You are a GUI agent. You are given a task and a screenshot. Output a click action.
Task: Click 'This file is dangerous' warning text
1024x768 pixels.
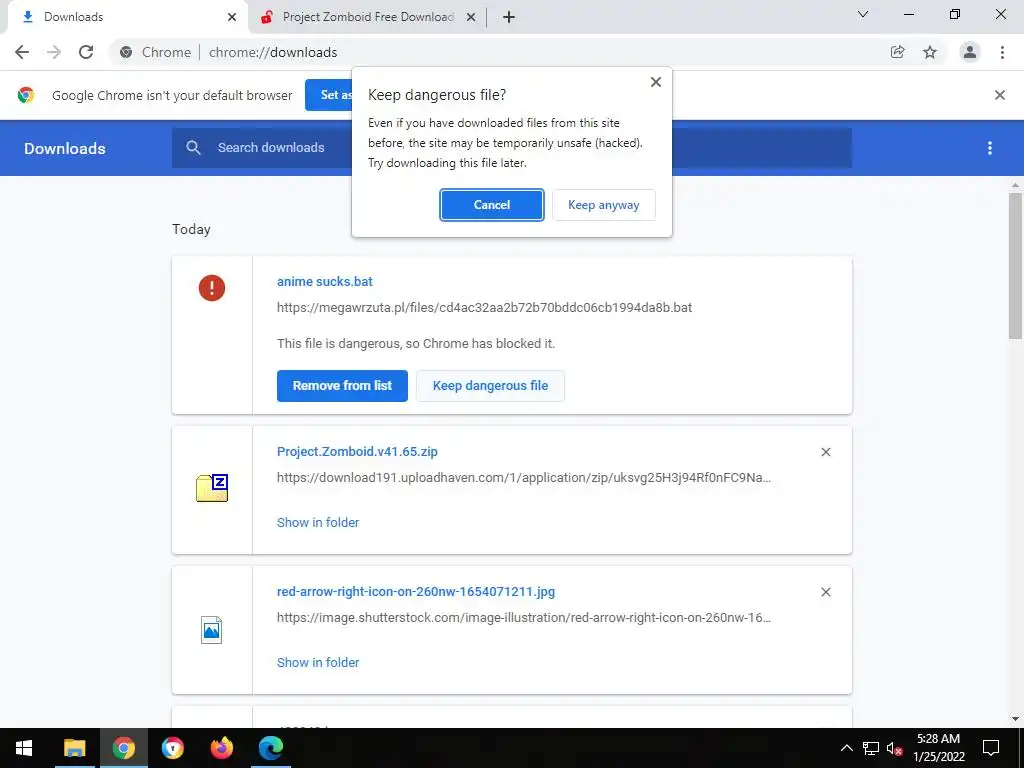(416, 344)
